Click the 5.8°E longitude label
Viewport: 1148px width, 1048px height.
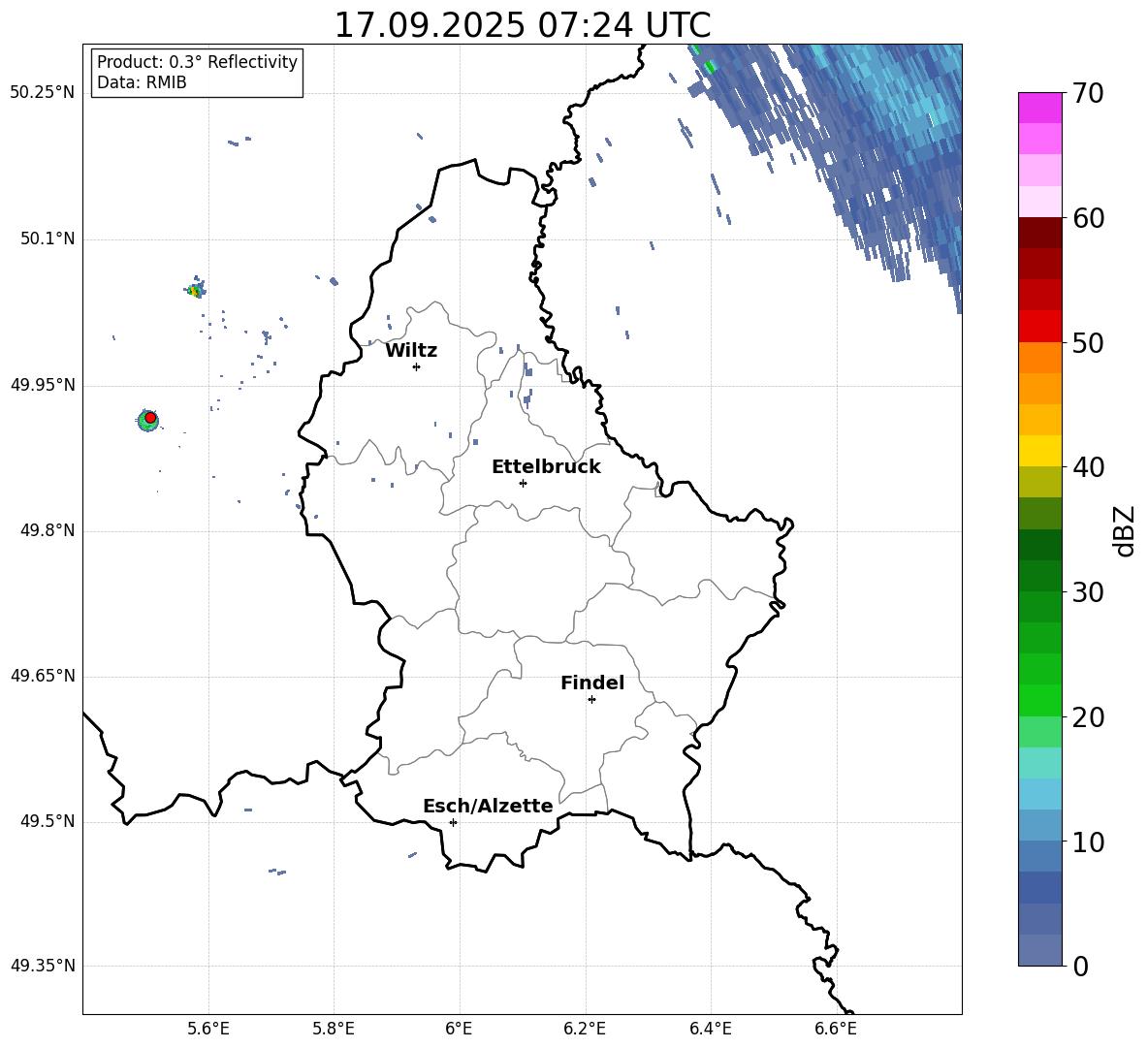tap(334, 1029)
